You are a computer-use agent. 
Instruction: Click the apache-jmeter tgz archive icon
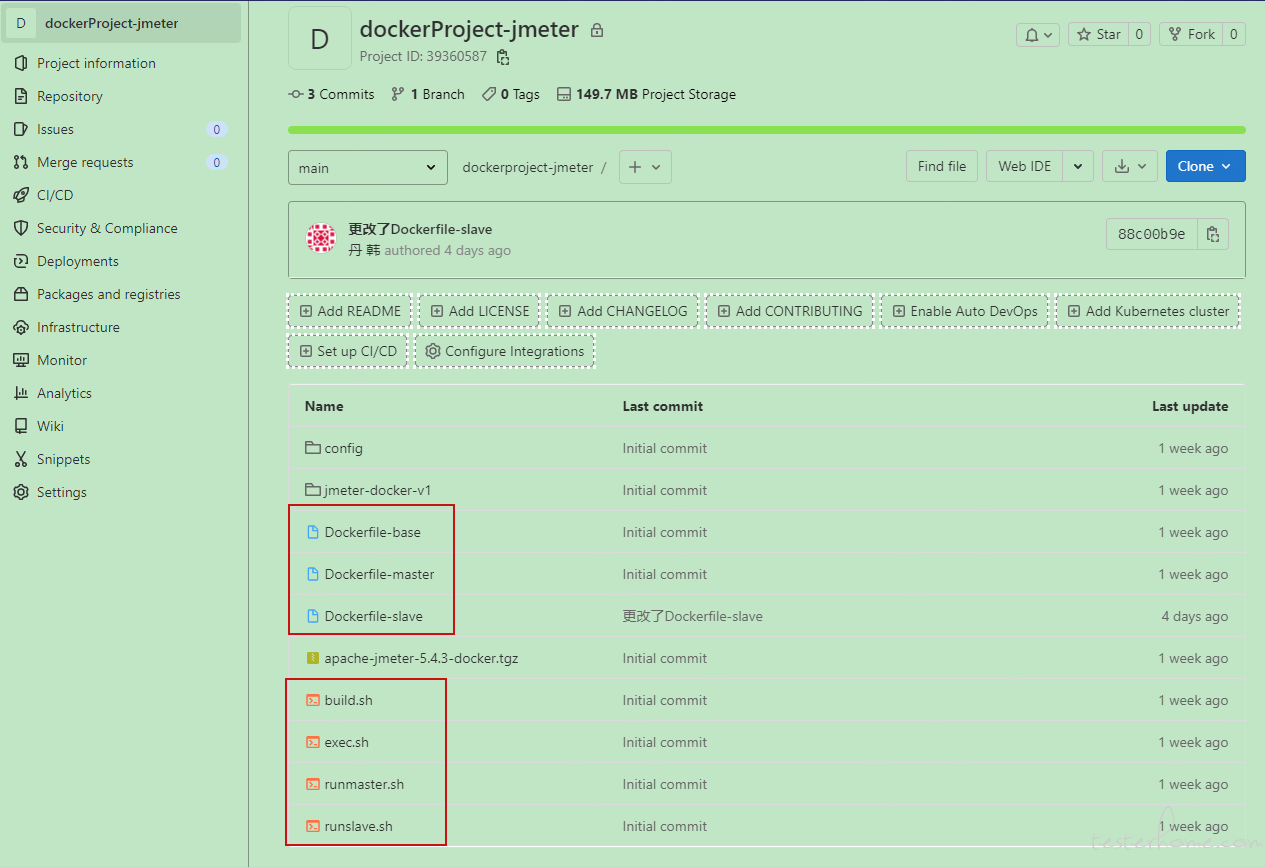point(312,658)
